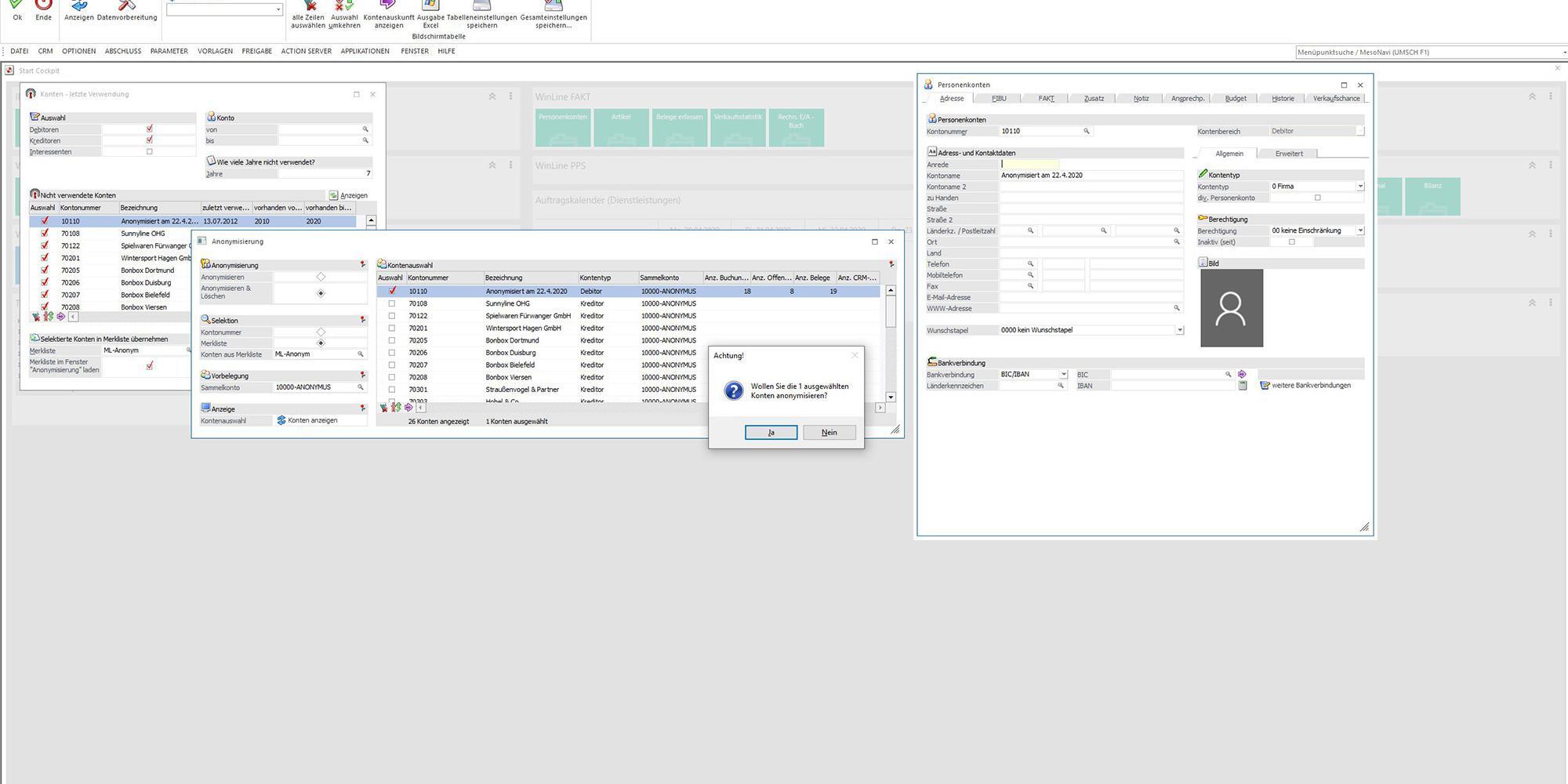Viewport: 1568px width, 784px height.
Task: Click the 'weitere Bankverbindungen' link
Action: [1305, 386]
